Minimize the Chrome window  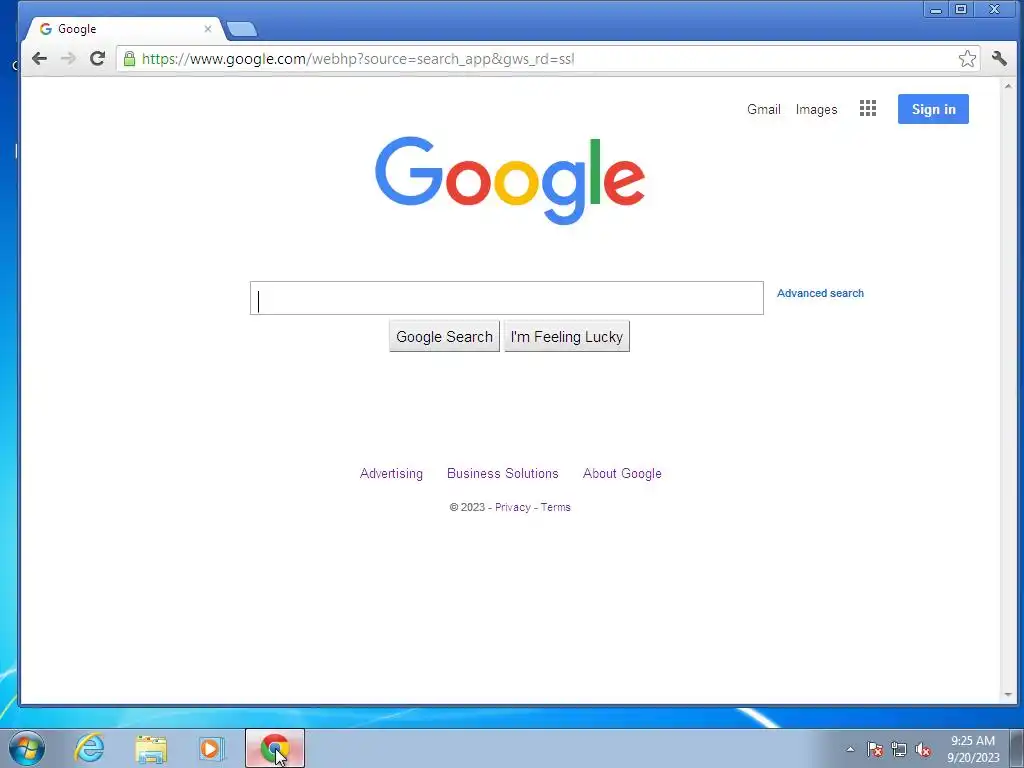[x=936, y=9]
